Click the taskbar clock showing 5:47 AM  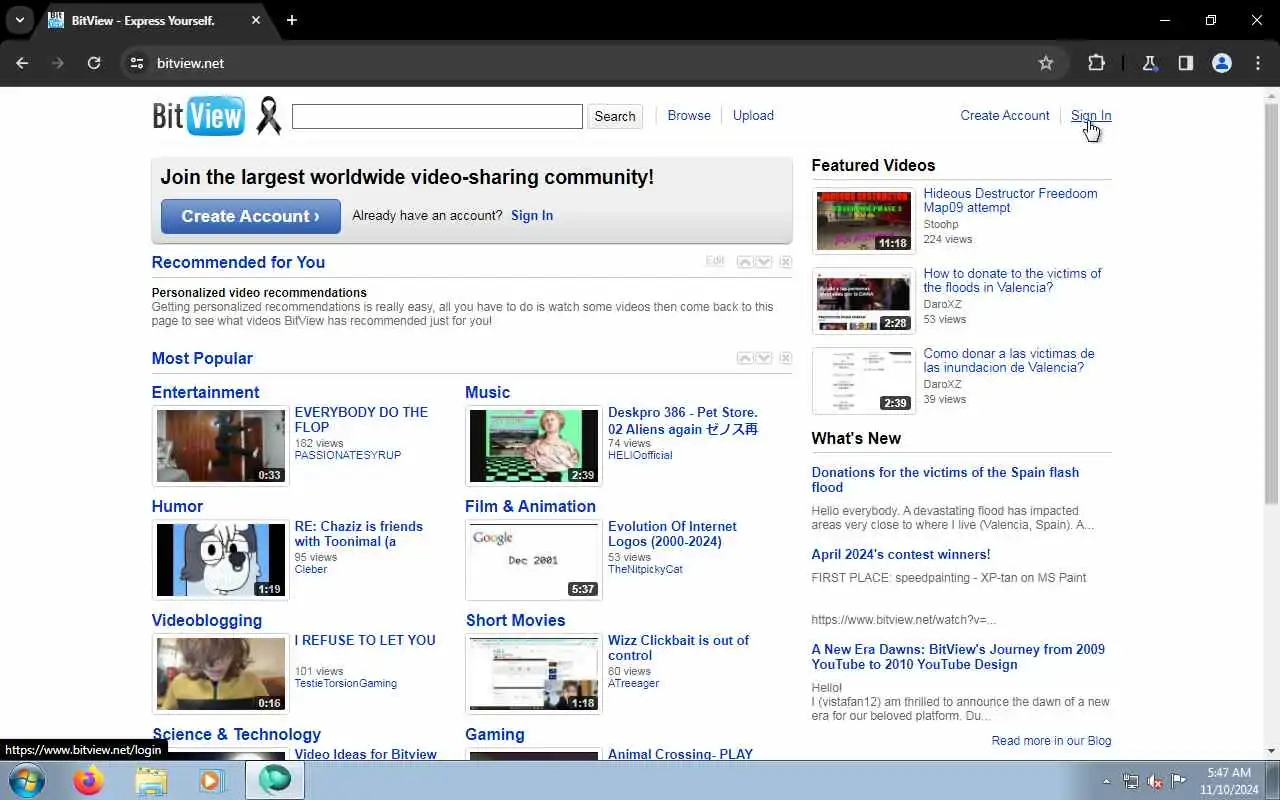click(1229, 781)
